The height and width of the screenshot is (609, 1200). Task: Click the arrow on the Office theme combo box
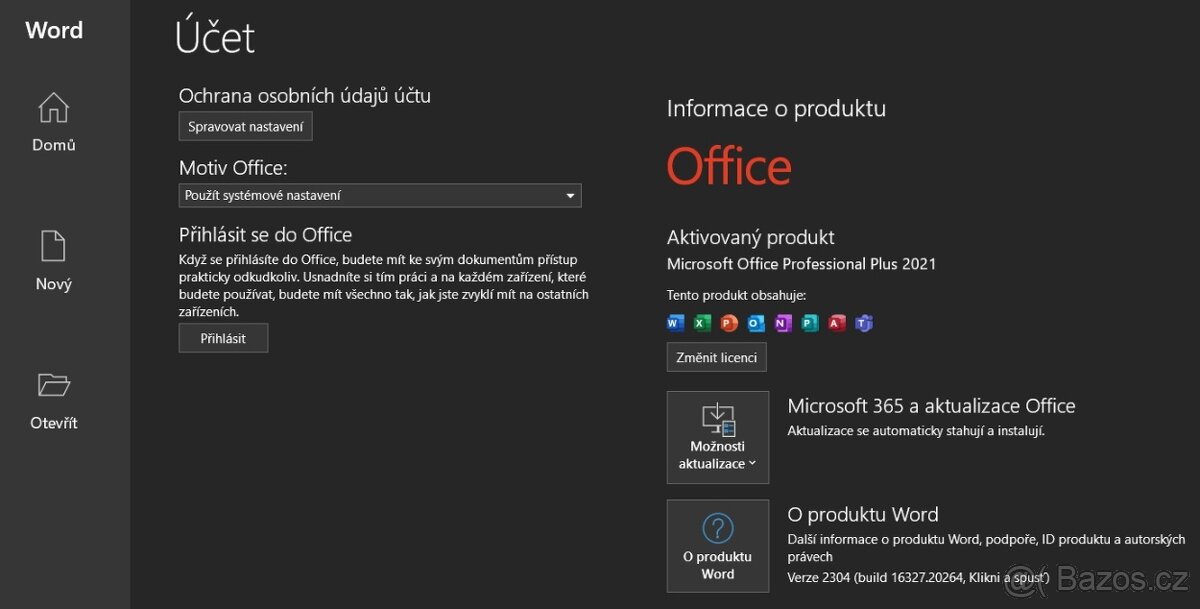tap(570, 196)
